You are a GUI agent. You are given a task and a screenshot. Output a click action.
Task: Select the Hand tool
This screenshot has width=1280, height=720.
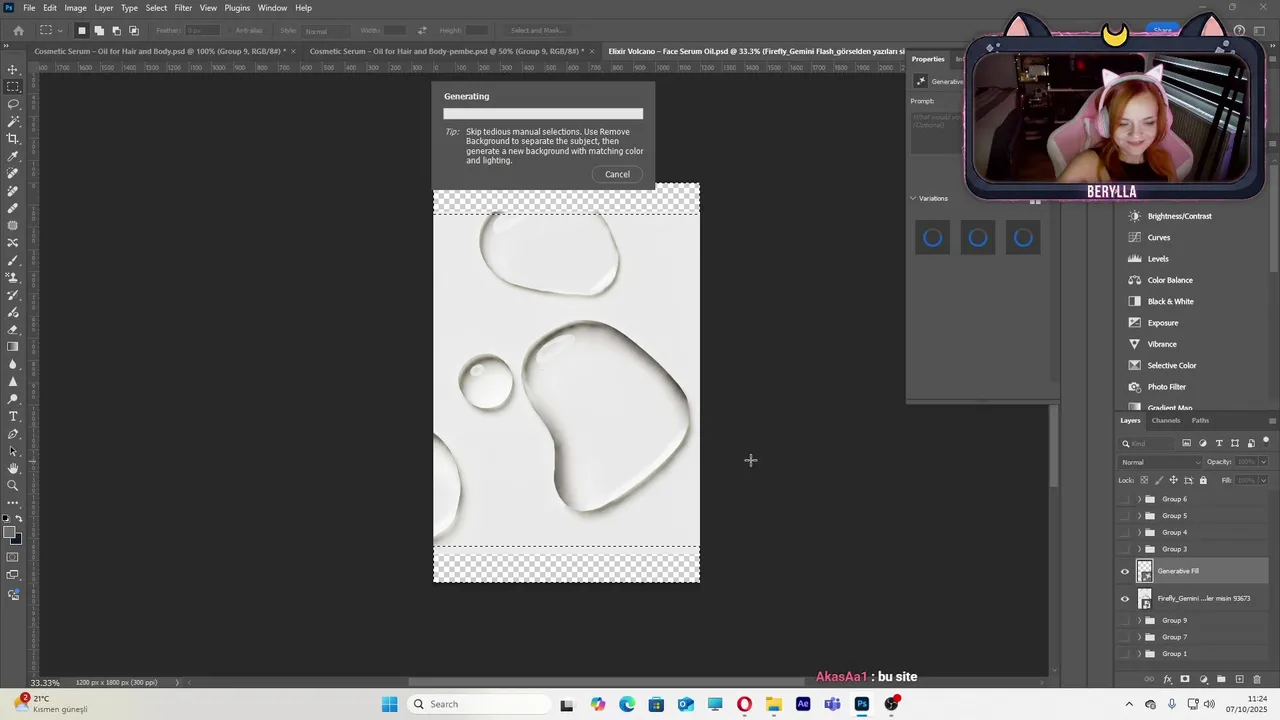(x=13, y=468)
